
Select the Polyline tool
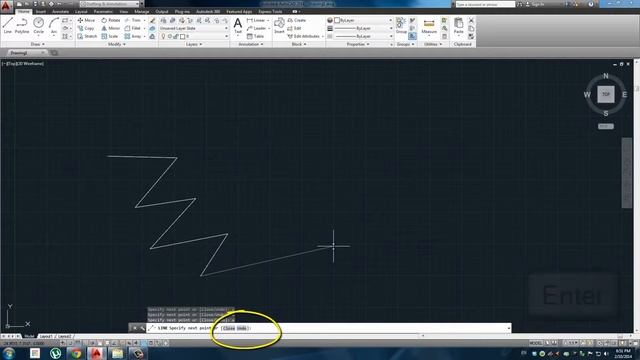(22, 25)
